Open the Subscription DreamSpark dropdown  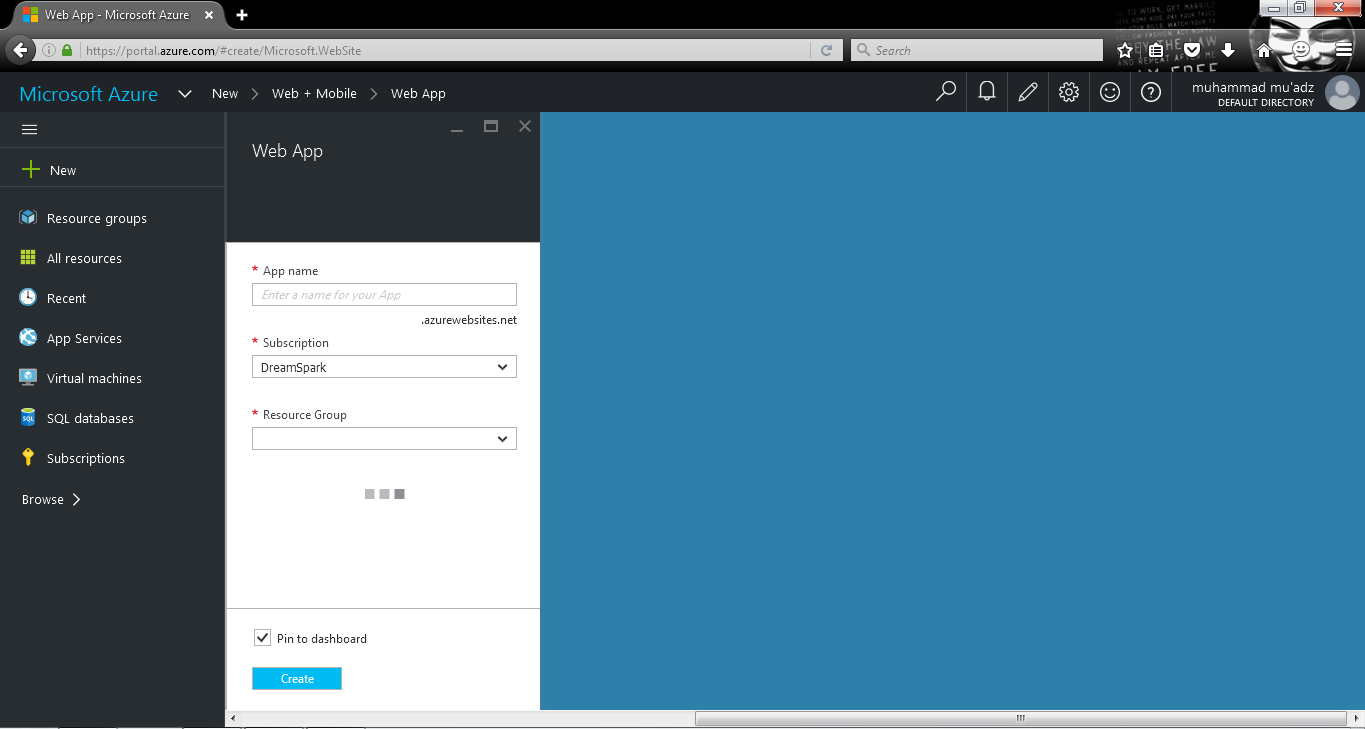(384, 367)
